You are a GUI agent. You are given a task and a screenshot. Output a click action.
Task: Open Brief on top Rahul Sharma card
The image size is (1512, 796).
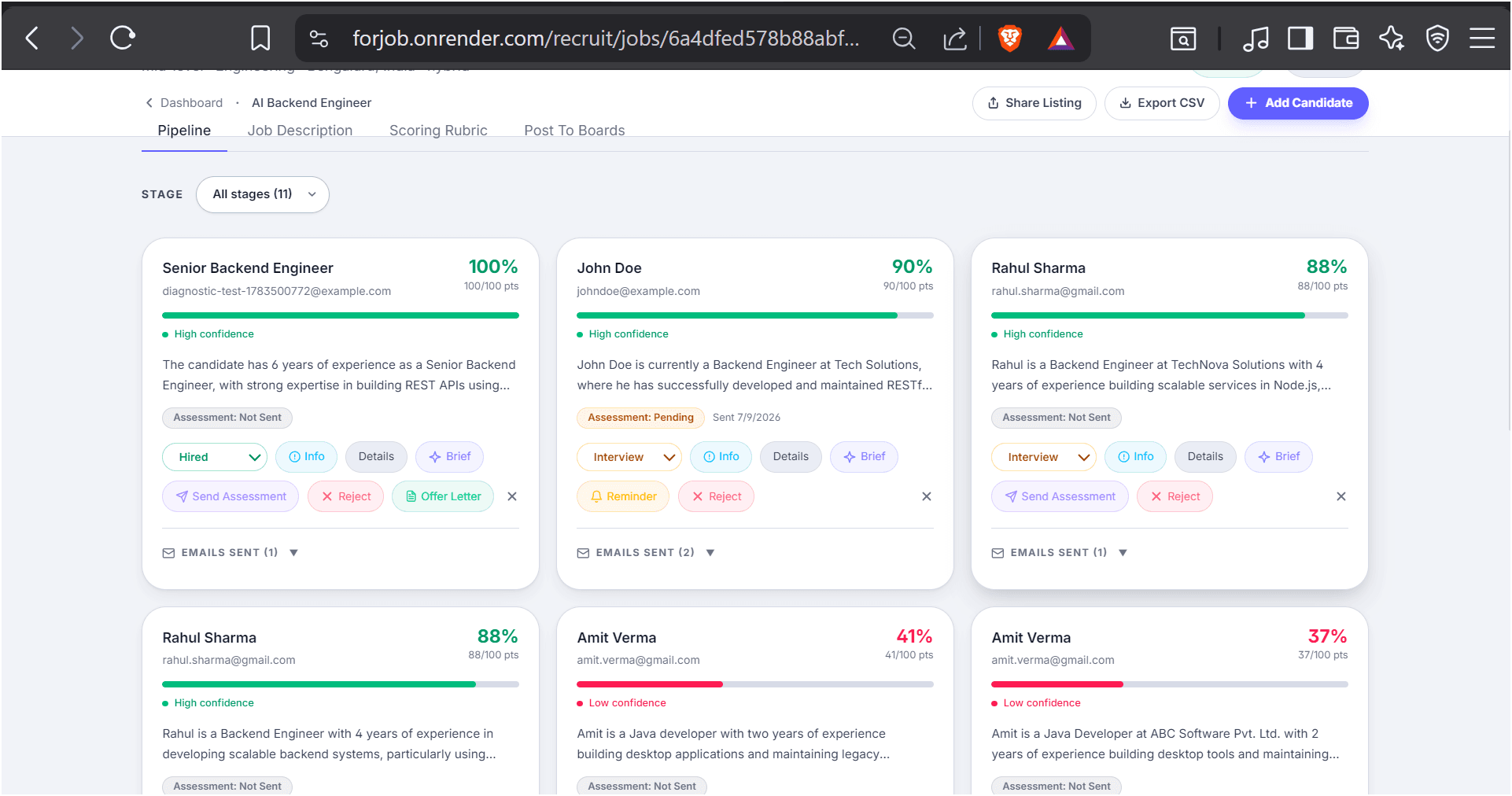pos(1278,457)
